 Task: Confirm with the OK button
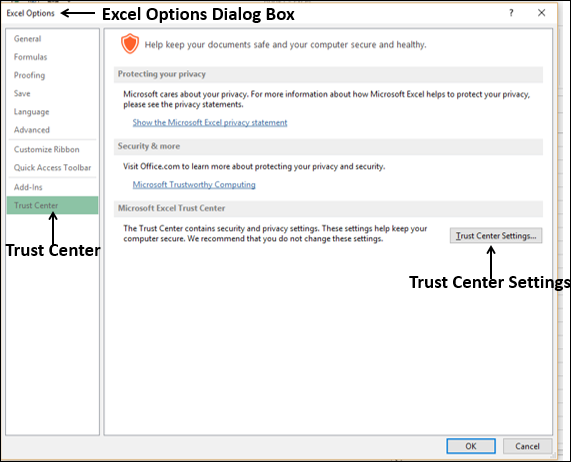(x=471, y=446)
